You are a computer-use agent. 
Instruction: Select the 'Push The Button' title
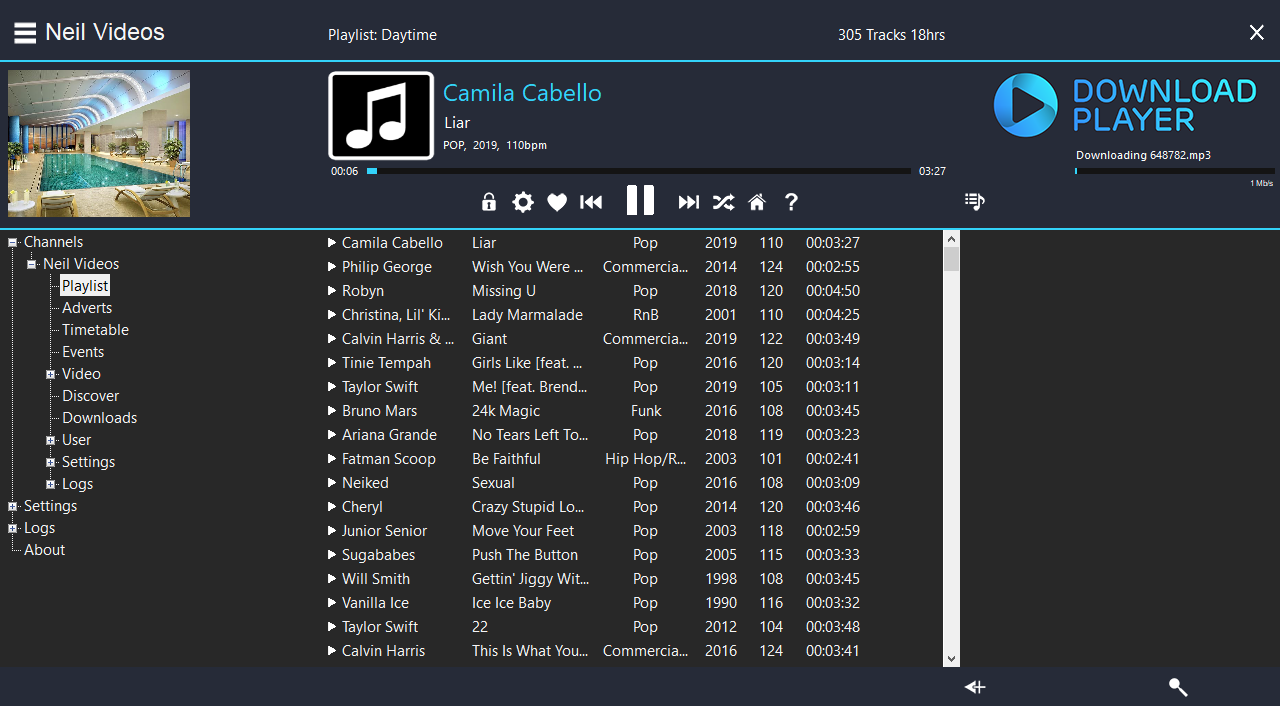(525, 555)
